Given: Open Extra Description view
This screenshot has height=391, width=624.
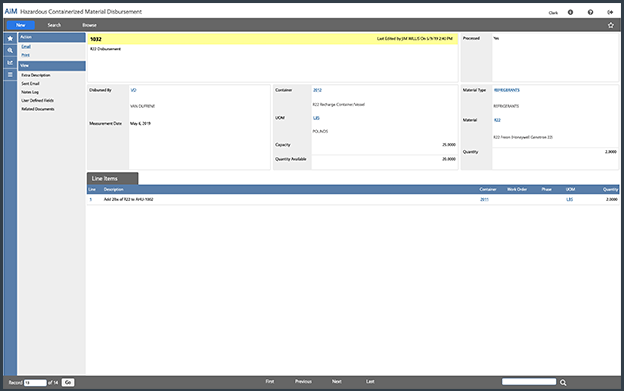Looking at the screenshot, I should tap(36, 75).
